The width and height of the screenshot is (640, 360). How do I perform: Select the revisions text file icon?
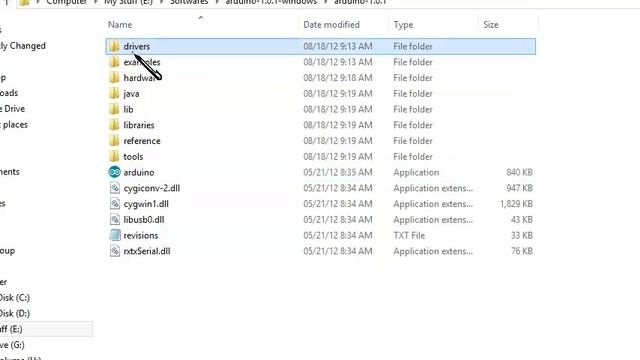[x=115, y=235]
